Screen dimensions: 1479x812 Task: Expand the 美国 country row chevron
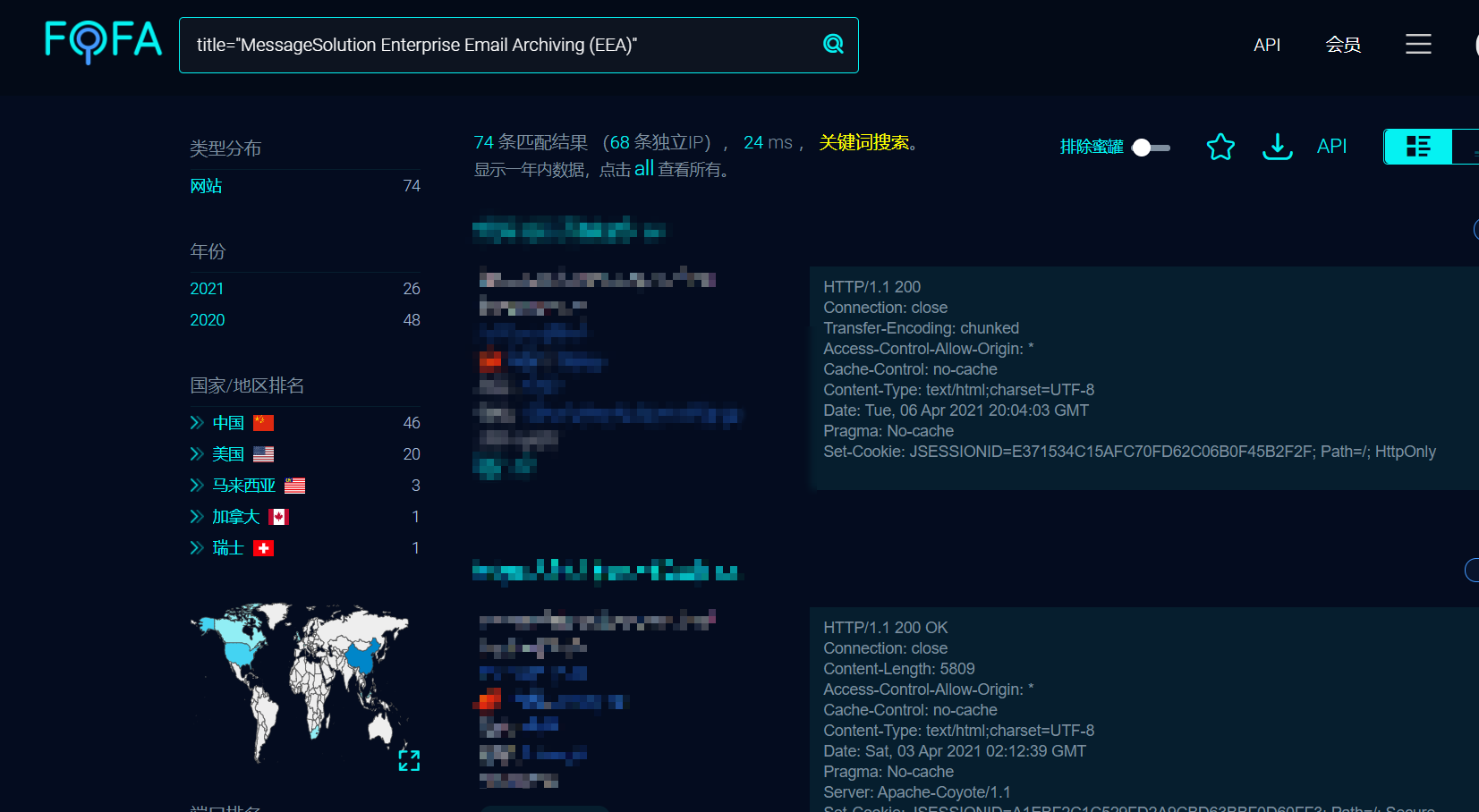pos(197,454)
